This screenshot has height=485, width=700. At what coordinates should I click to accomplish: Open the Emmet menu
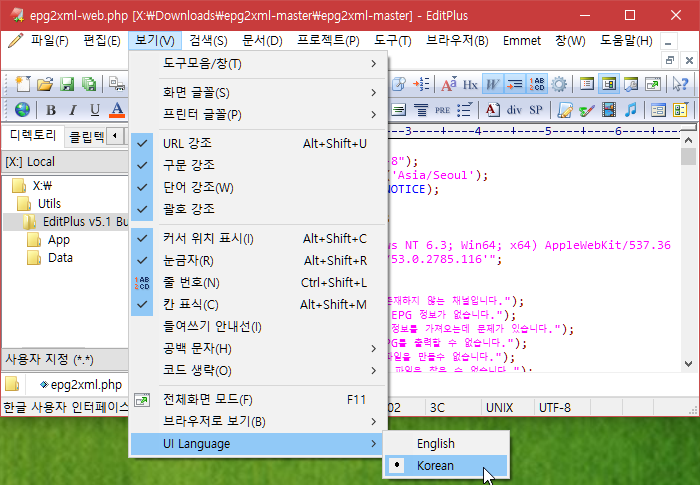point(521,41)
